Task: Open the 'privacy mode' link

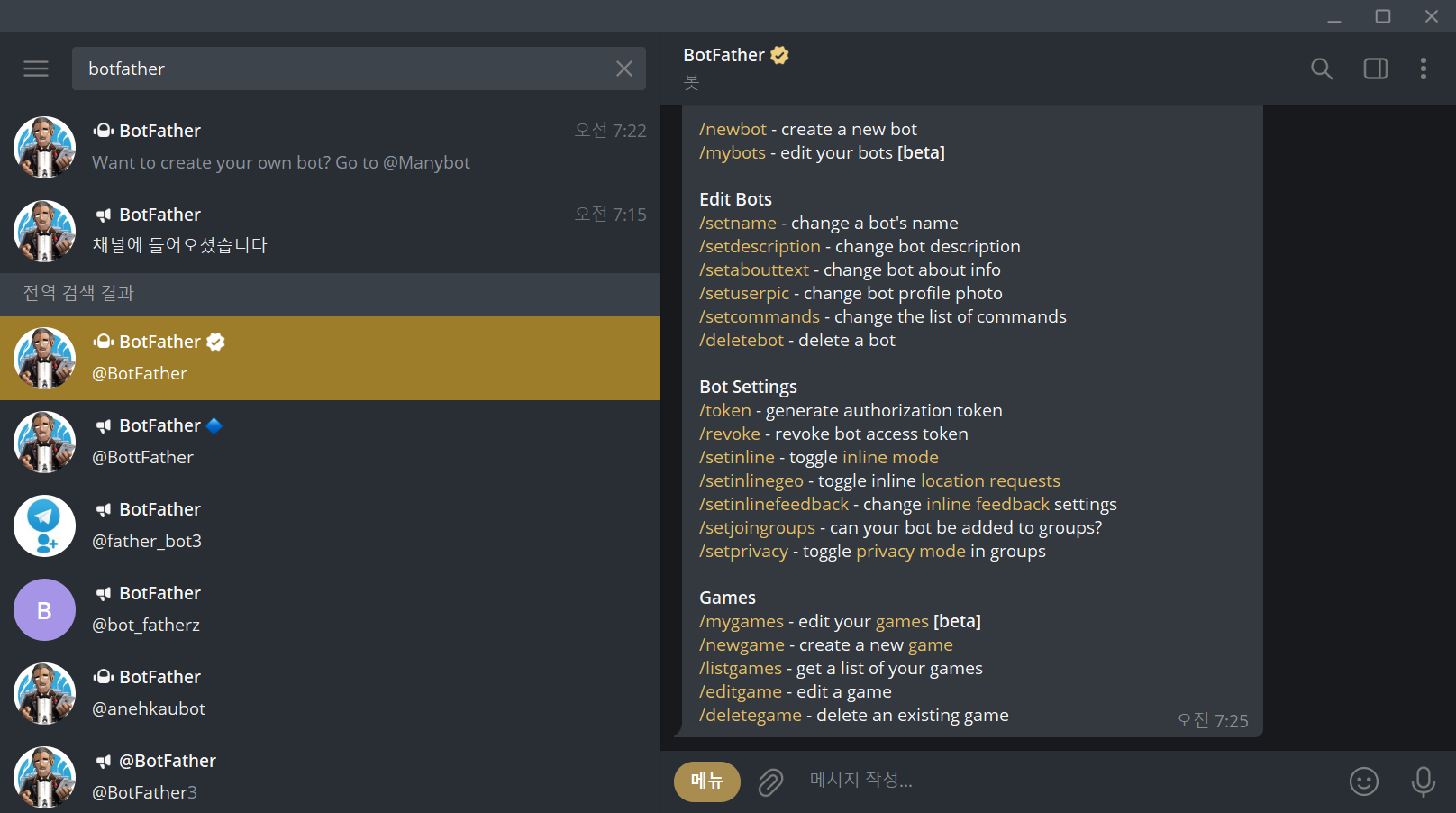Action: (910, 551)
